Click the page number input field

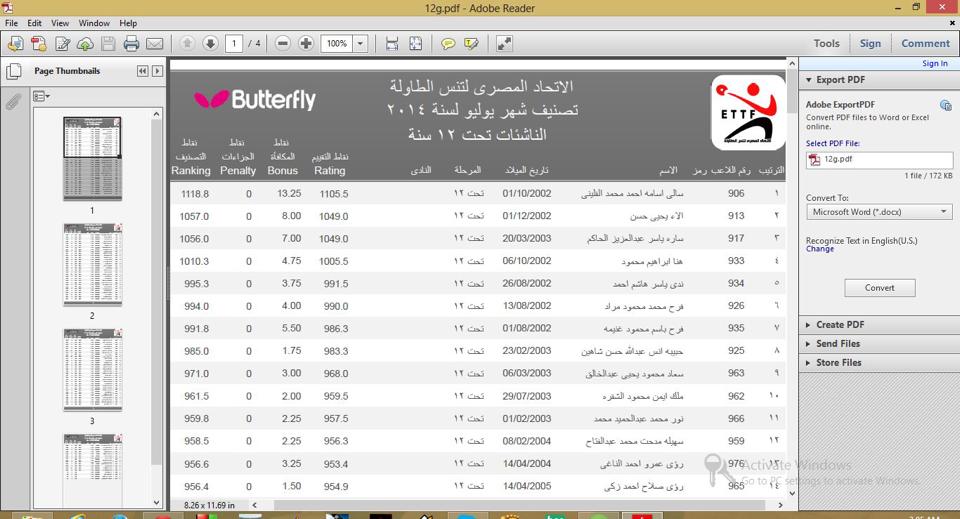(x=233, y=43)
